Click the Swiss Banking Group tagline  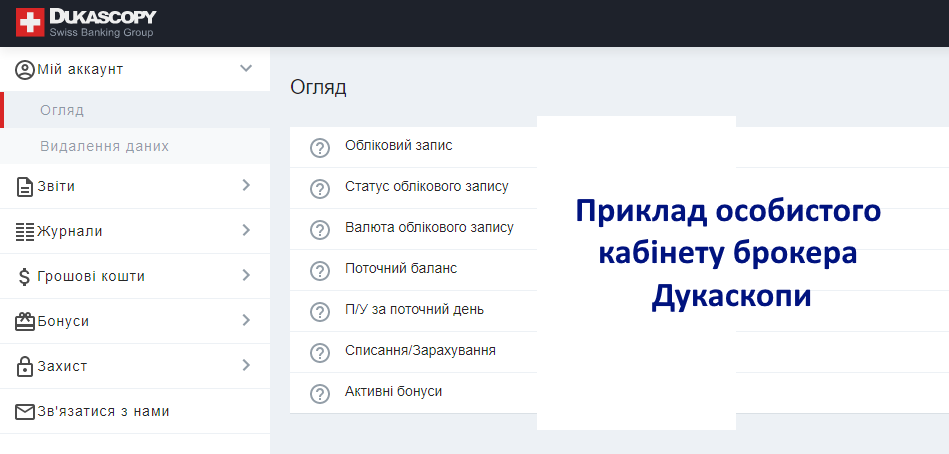101,33
